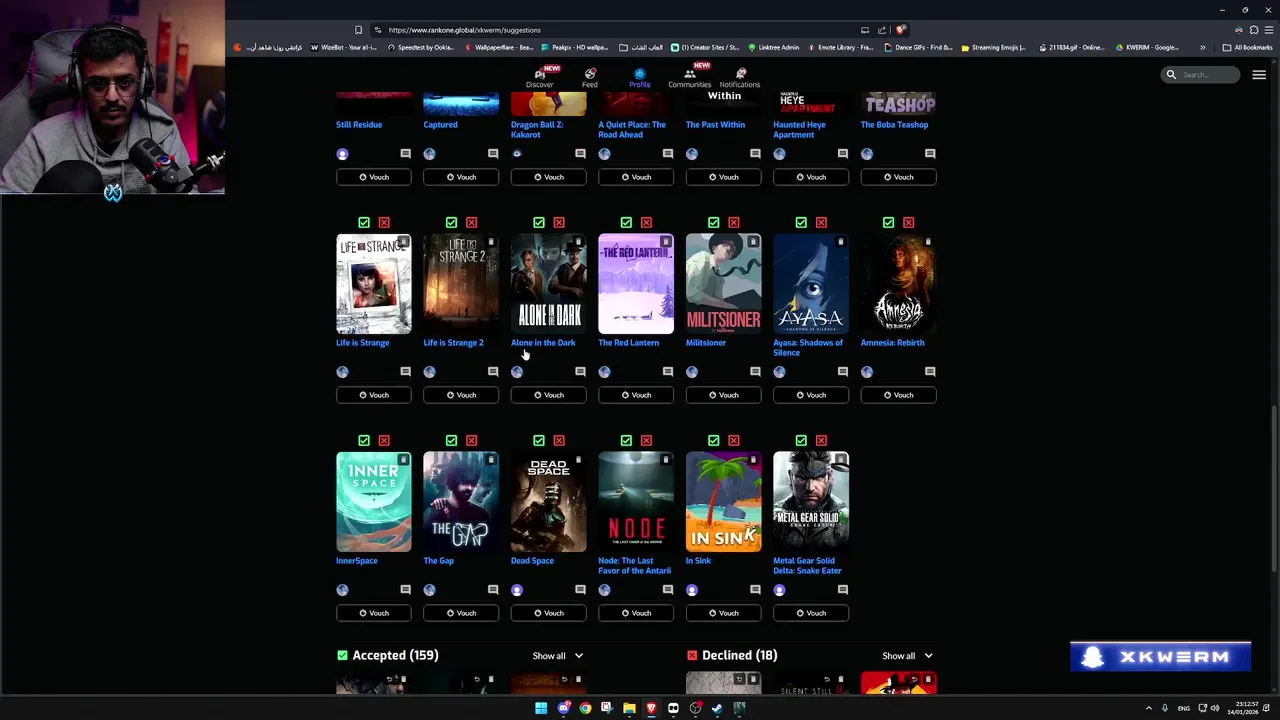Show hidden system tray icons
Viewport: 1280px width, 720px height.
[1148, 708]
